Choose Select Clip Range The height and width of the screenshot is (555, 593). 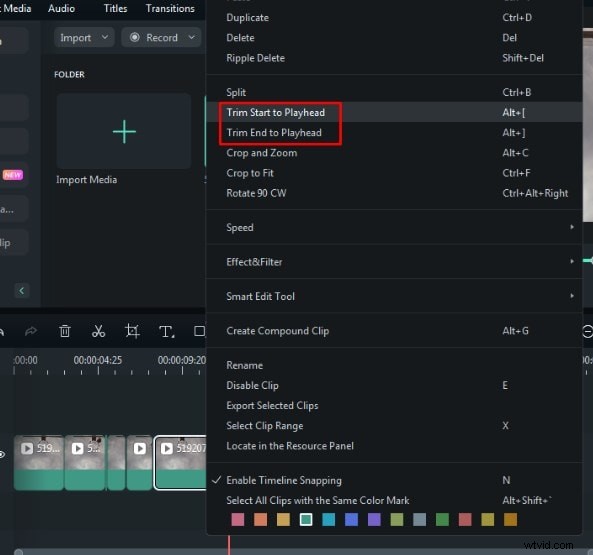tap(393, 426)
